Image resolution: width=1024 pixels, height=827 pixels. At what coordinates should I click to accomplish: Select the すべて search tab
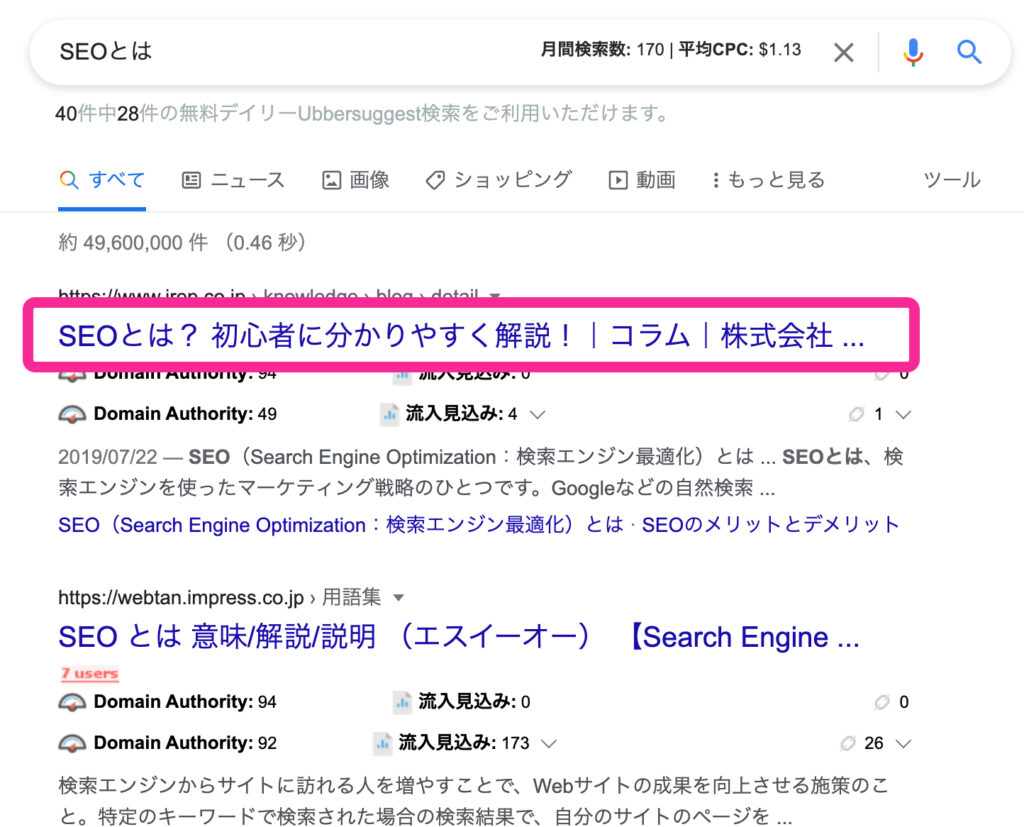[x=102, y=180]
